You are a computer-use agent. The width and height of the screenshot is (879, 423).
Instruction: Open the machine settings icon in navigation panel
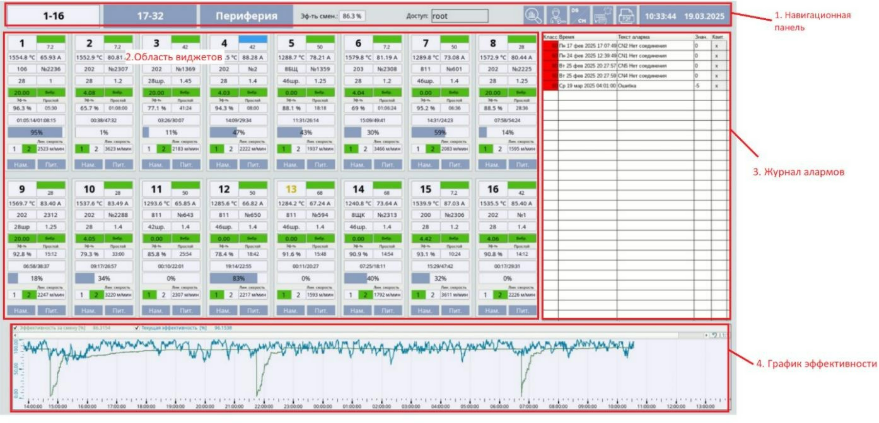tap(603, 16)
